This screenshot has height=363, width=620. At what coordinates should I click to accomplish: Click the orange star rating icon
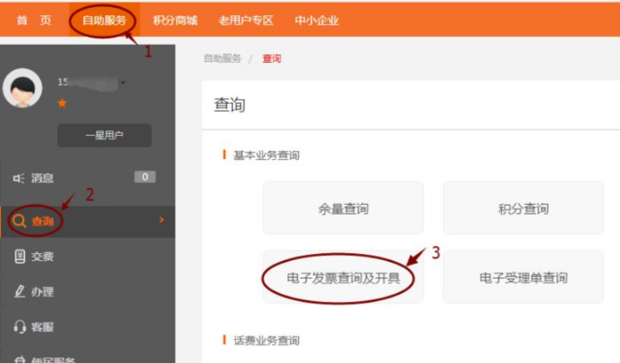pyautogui.click(x=62, y=103)
